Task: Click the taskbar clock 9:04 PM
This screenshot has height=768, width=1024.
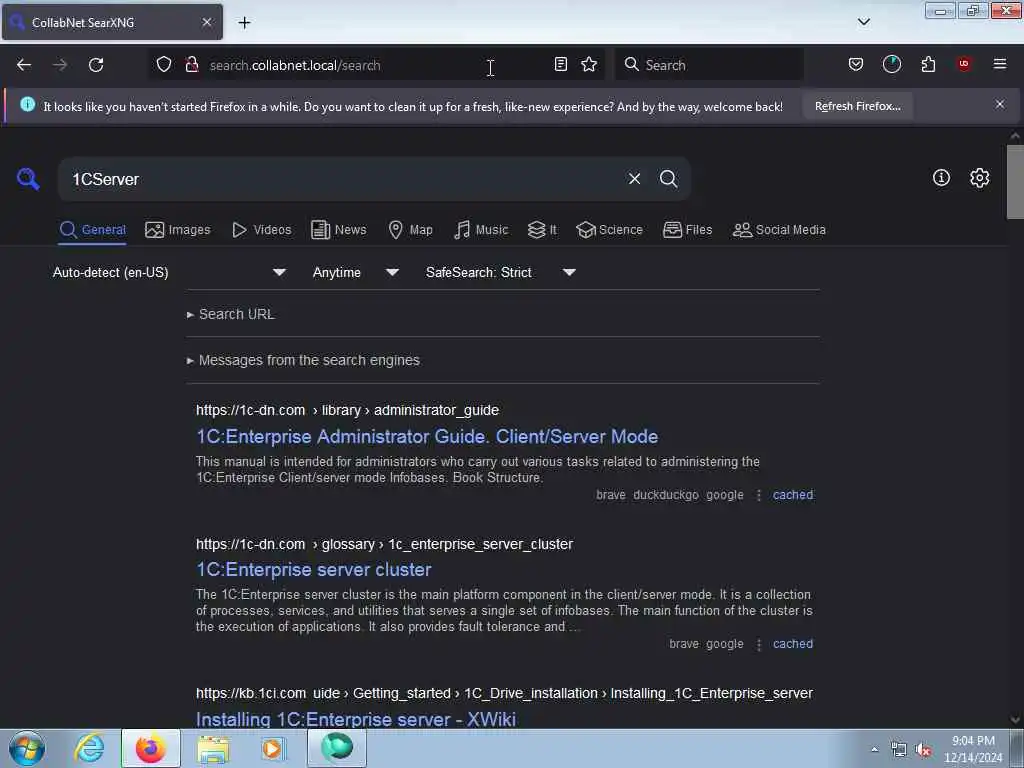Action: tap(973, 741)
